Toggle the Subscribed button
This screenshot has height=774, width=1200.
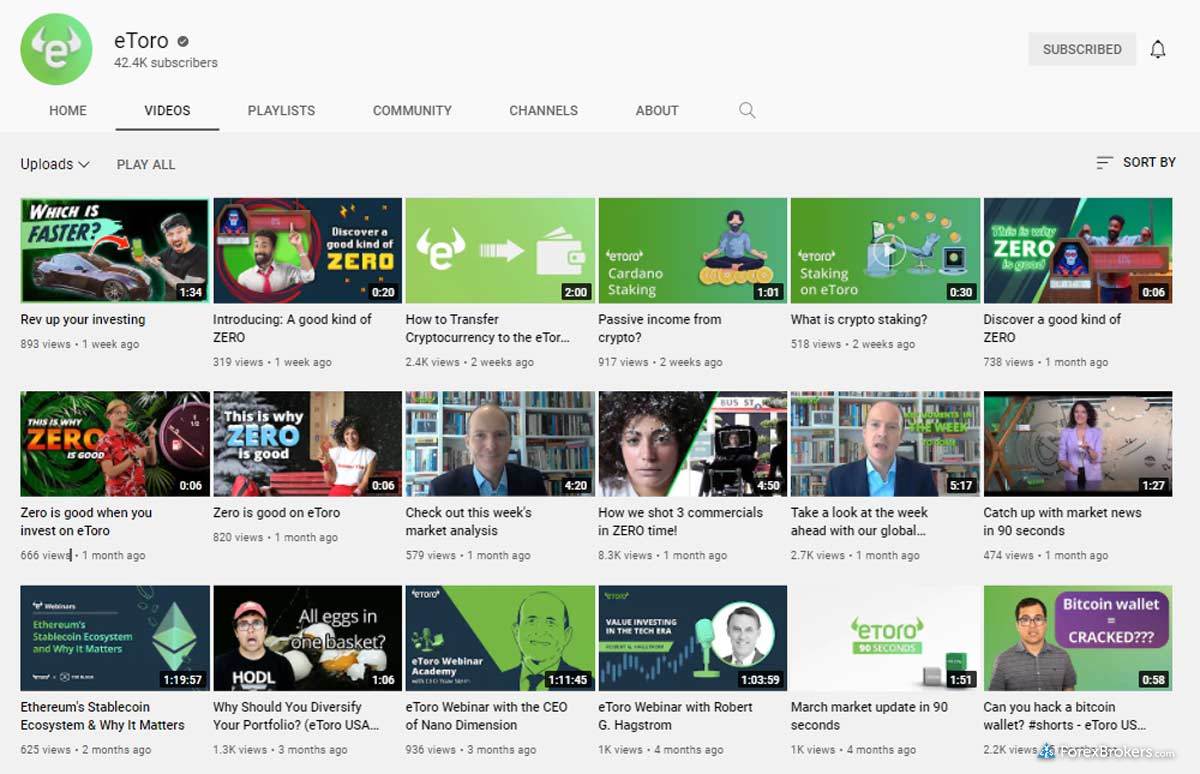point(1081,49)
